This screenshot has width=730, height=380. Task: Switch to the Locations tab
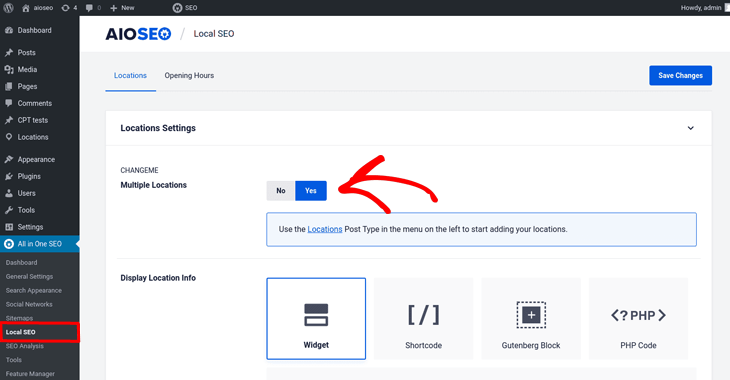coord(130,75)
